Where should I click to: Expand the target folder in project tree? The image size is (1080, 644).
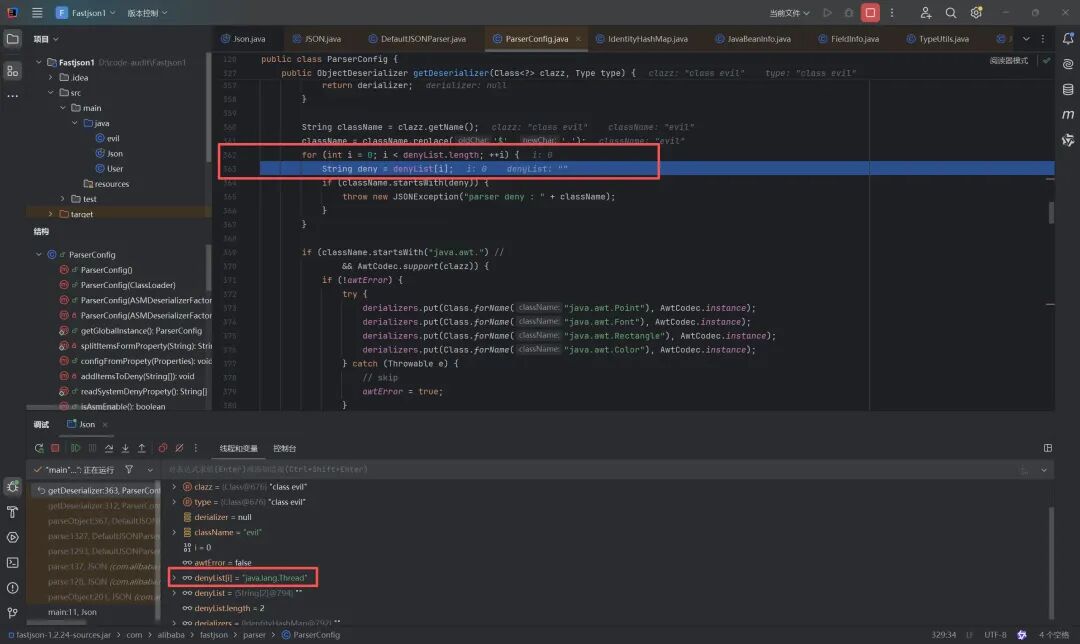click(x=51, y=214)
